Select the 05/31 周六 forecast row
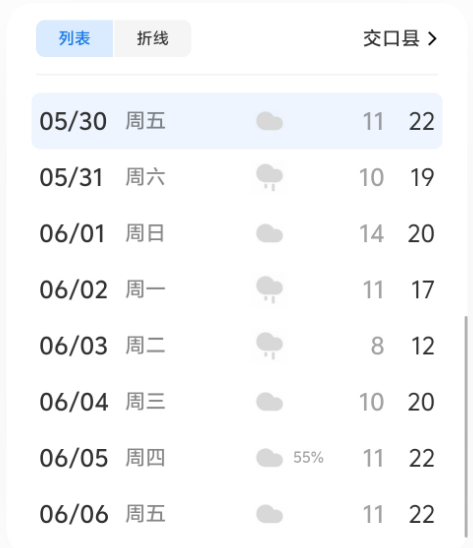The image size is (473, 548). point(237,177)
